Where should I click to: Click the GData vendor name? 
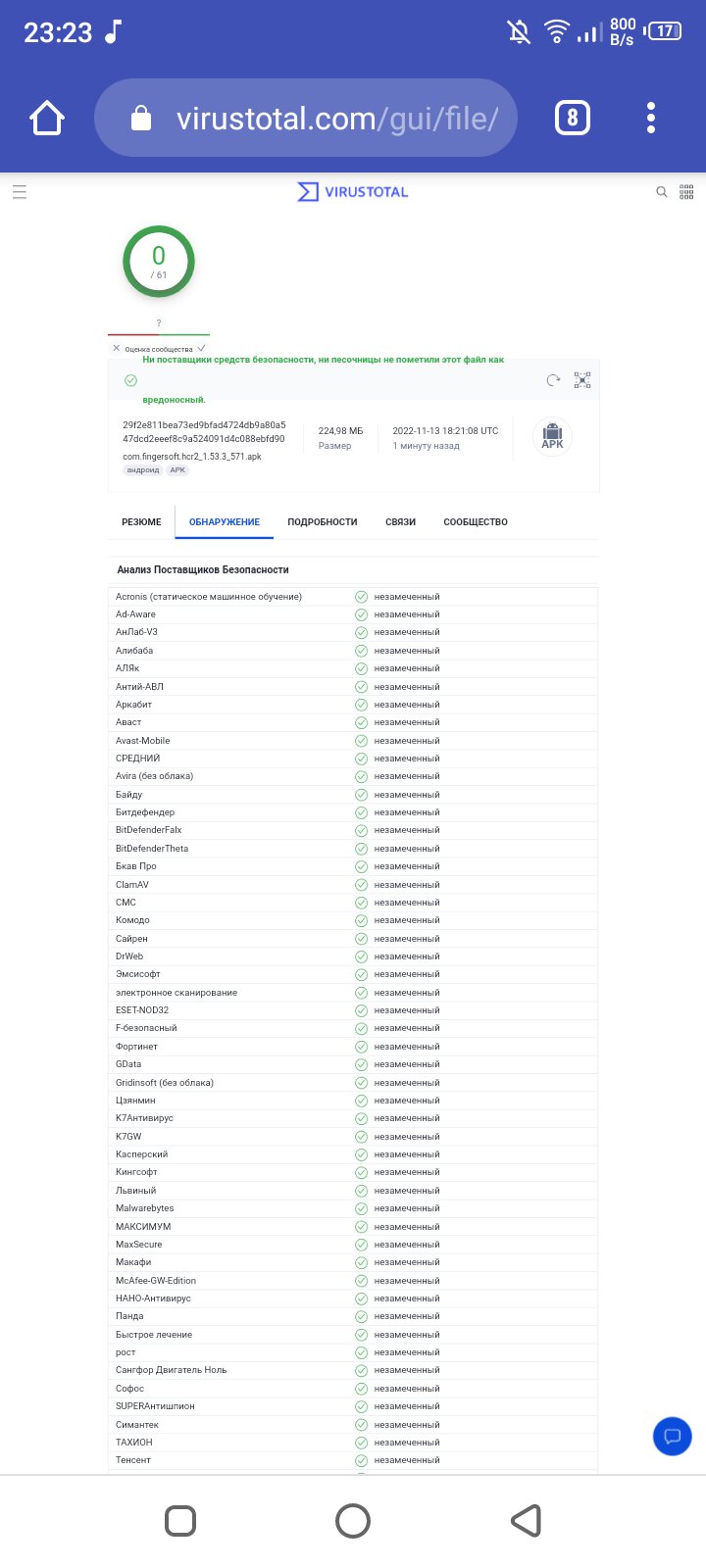[x=128, y=1064]
